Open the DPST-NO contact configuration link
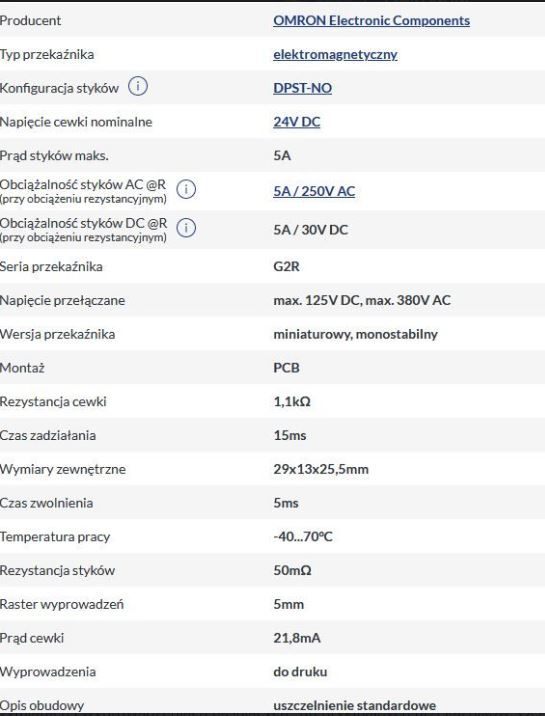Viewport: 545px width, 716px height. [x=303, y=88]
